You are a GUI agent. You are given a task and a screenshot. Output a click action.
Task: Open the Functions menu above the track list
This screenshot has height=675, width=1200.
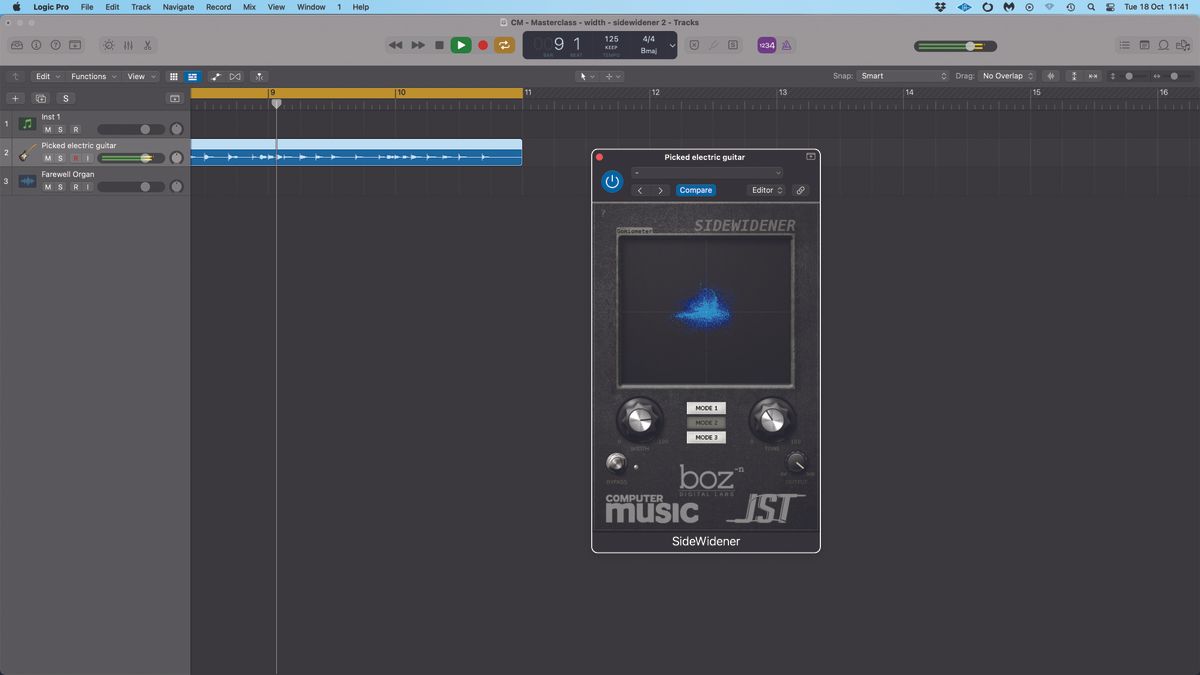tap(91, 75)
